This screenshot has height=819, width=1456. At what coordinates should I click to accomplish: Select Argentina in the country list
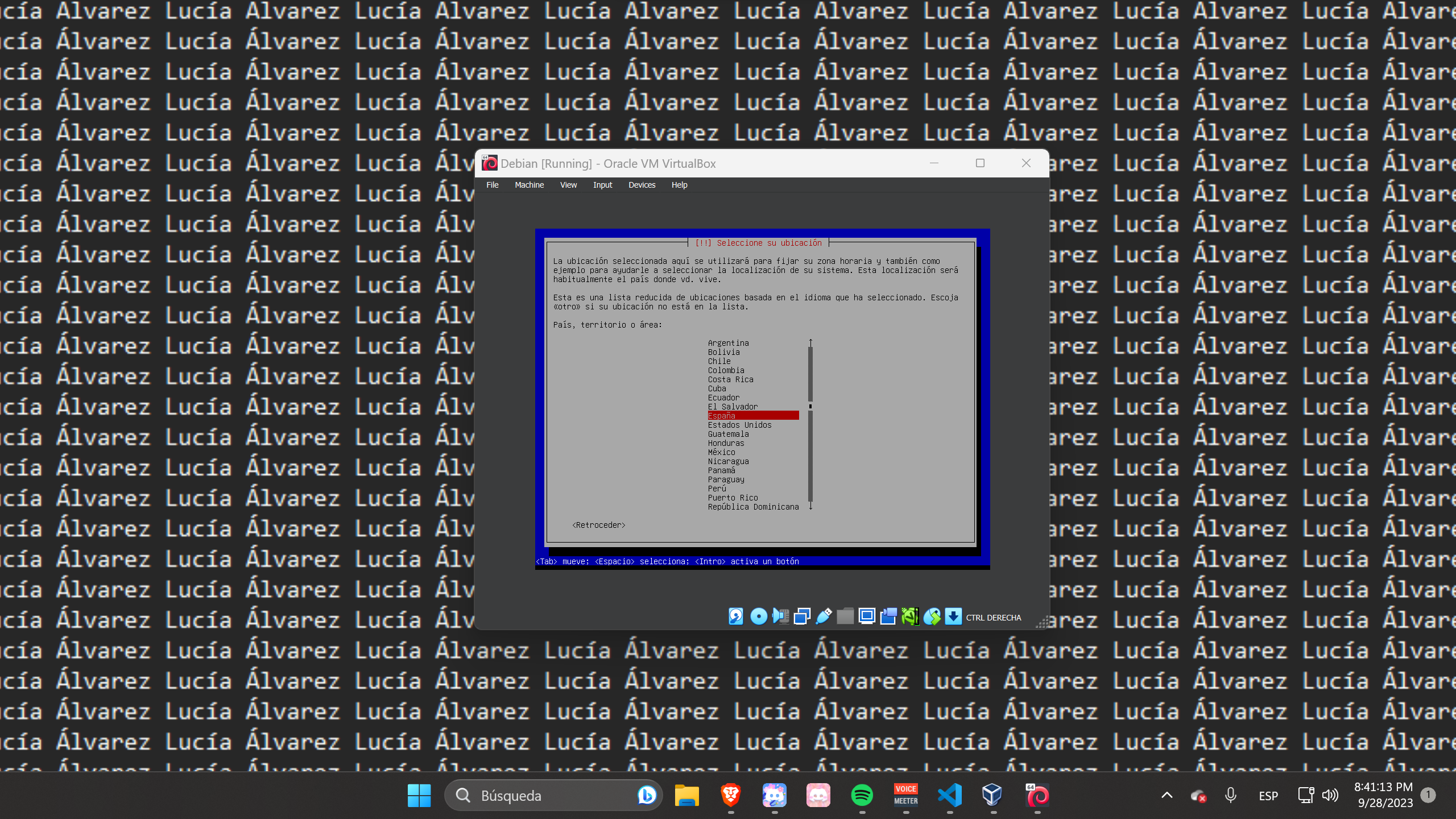[x=728, y=343]
